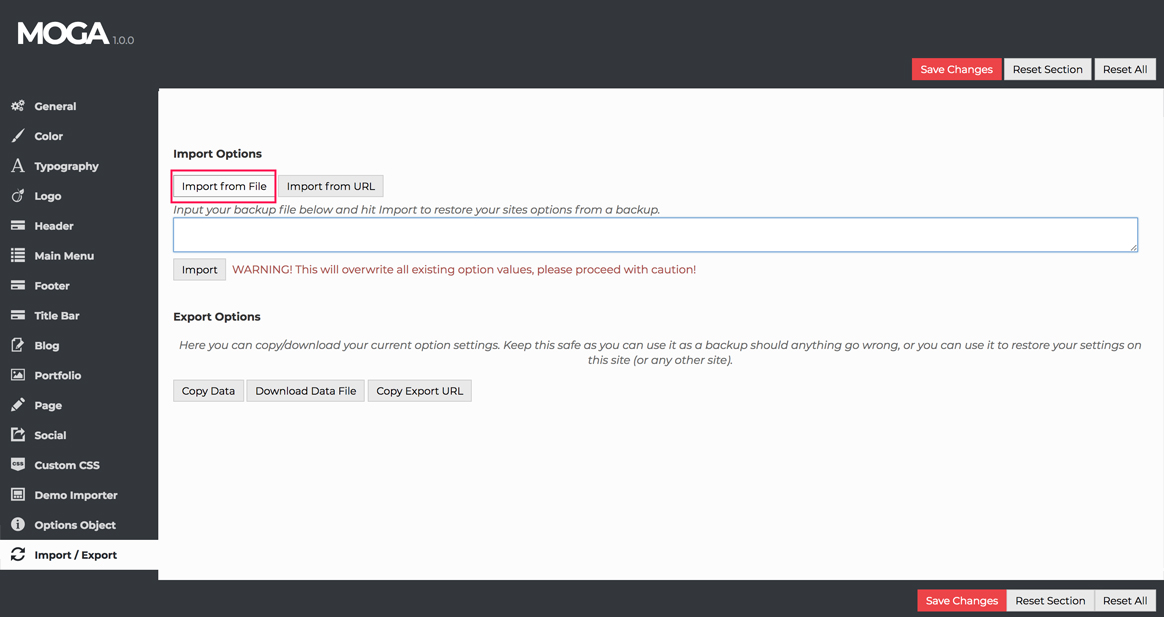The height and width of the screenshot is (617, 1164).
Task: Click the Color brush icon
Action: click(18, 136)
